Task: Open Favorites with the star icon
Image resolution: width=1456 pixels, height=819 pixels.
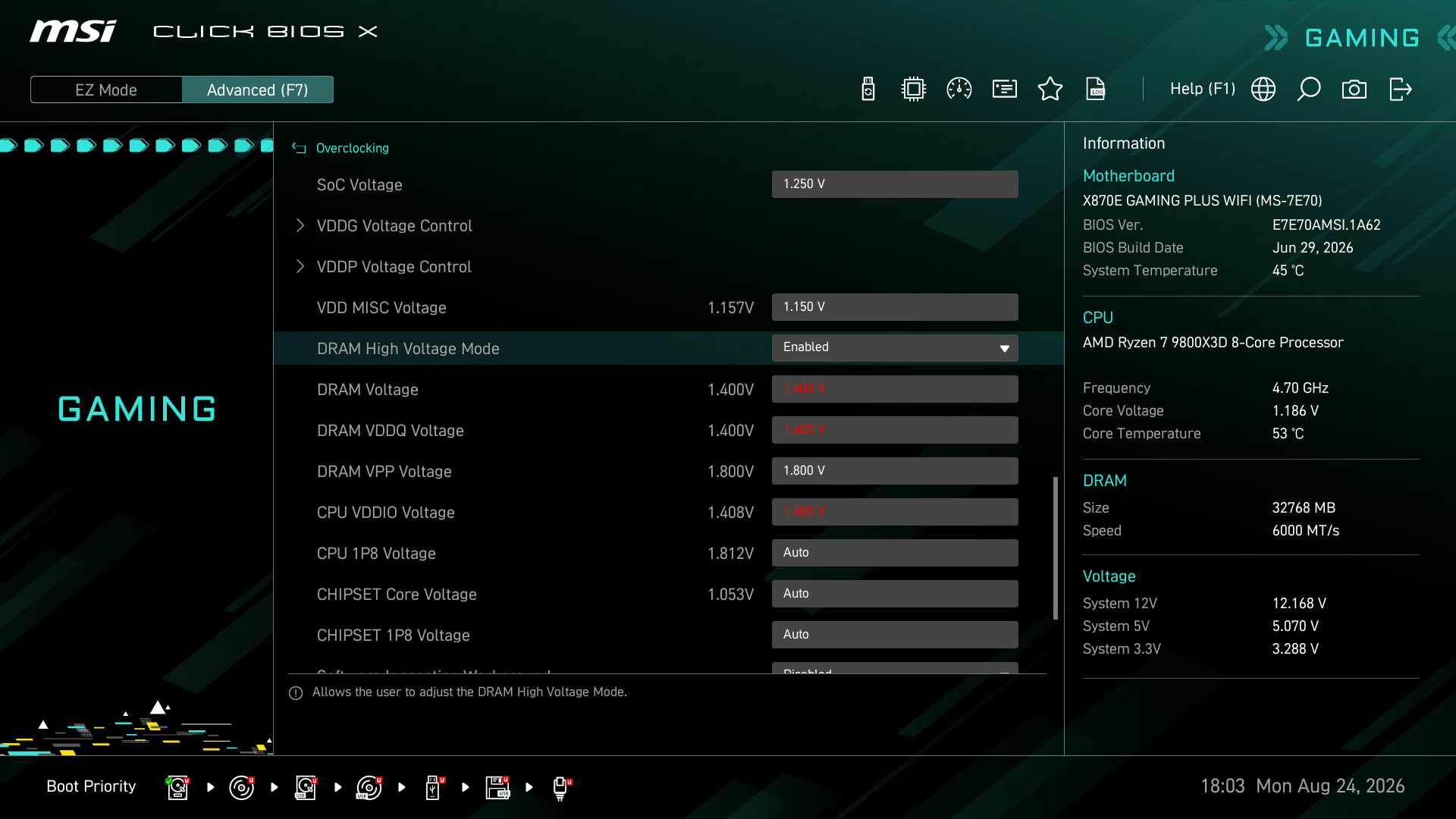Action: (x=1050, y=89)
